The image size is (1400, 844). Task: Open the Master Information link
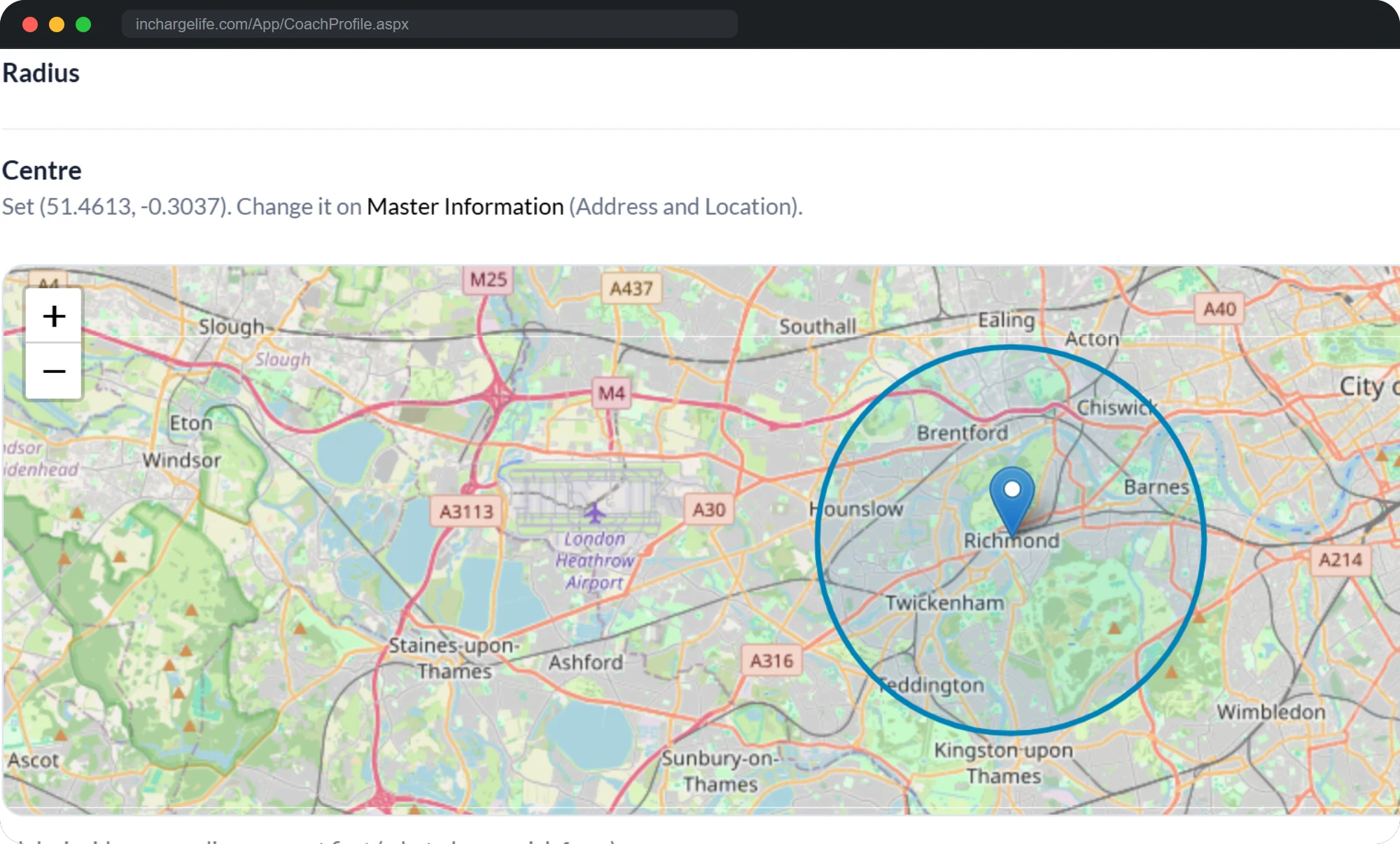coord(465,206)
